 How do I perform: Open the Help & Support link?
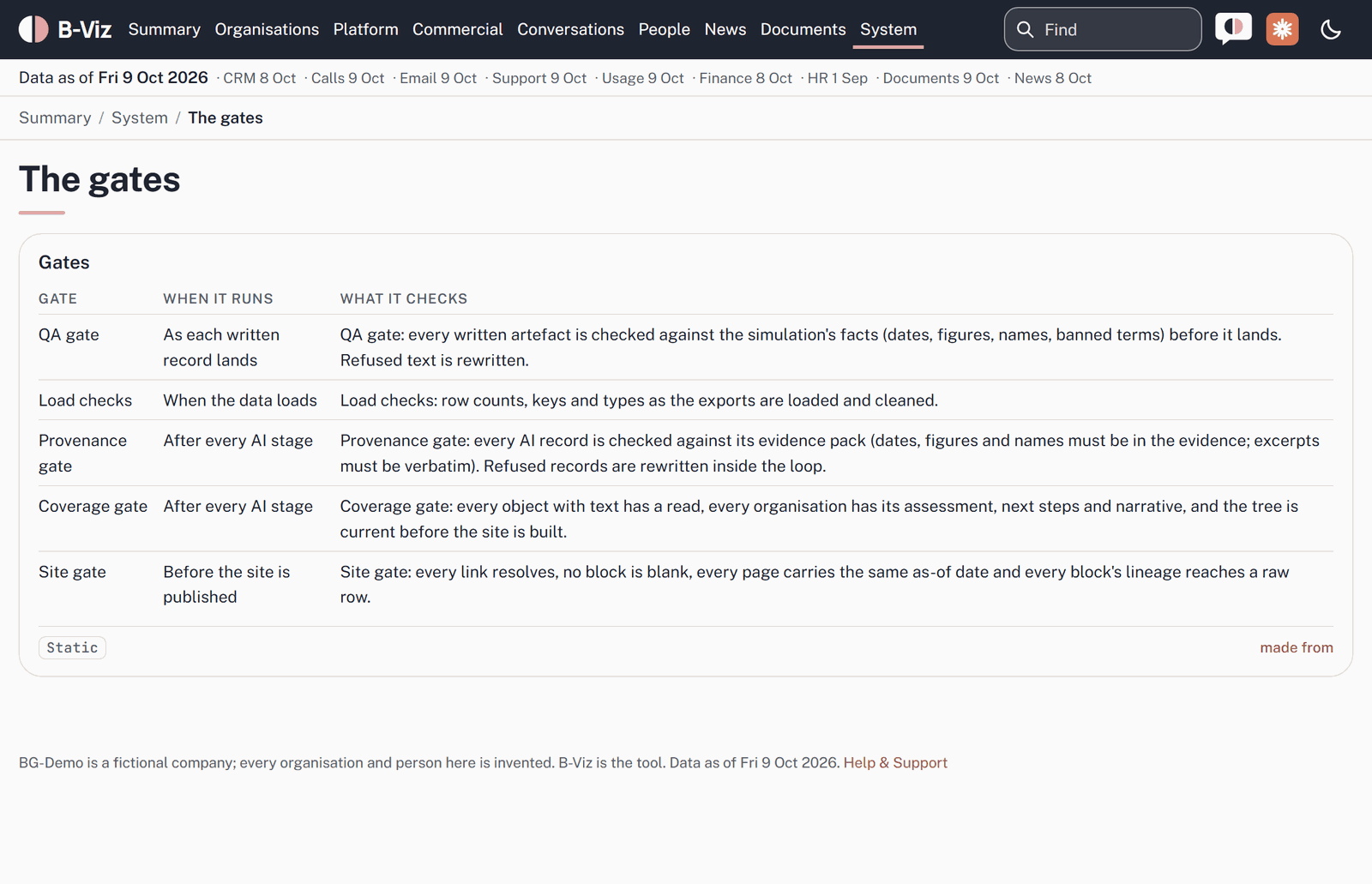895,762
